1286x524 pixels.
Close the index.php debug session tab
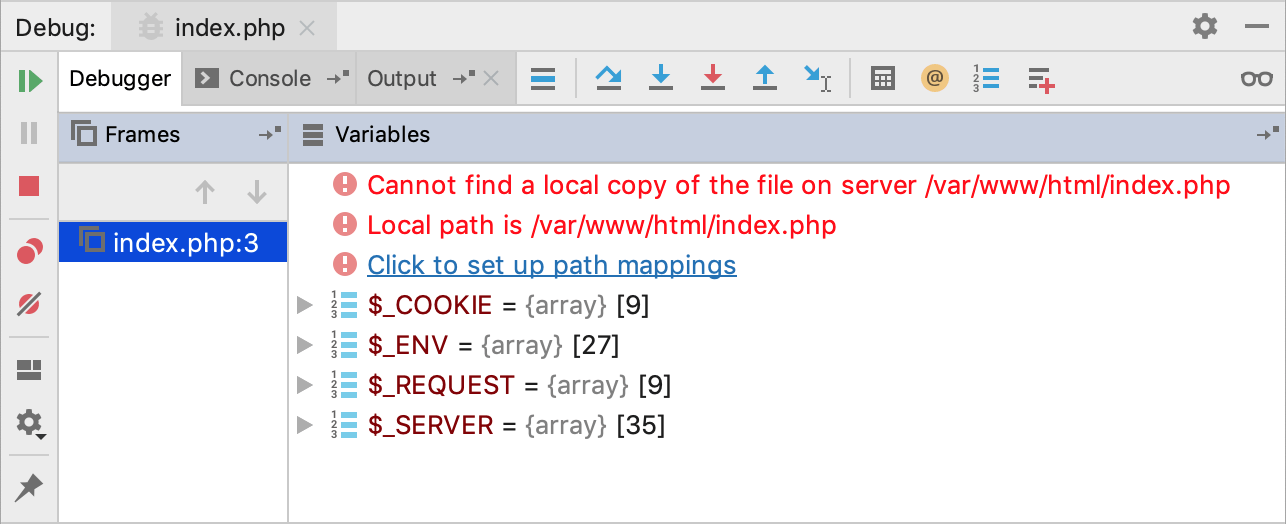pyautogui.click(x=307, y=28)
